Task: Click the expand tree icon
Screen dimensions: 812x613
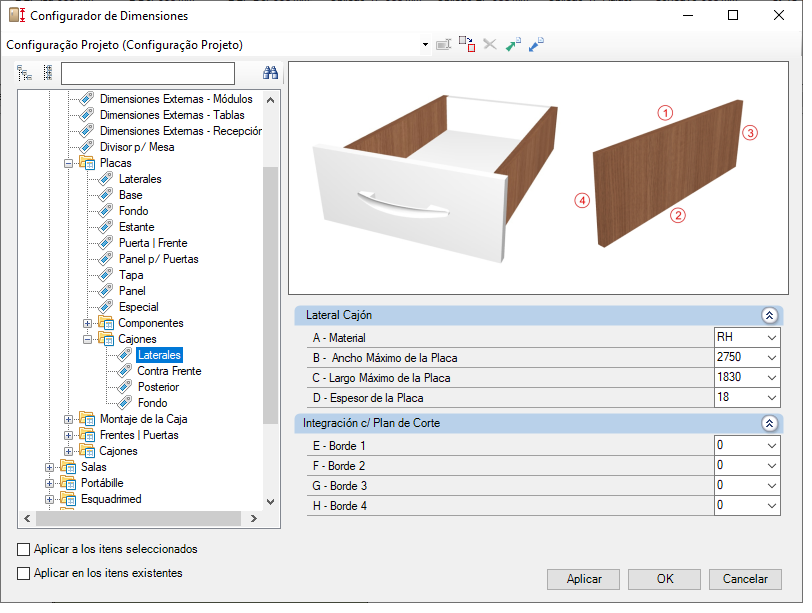Action: point(24,73)
